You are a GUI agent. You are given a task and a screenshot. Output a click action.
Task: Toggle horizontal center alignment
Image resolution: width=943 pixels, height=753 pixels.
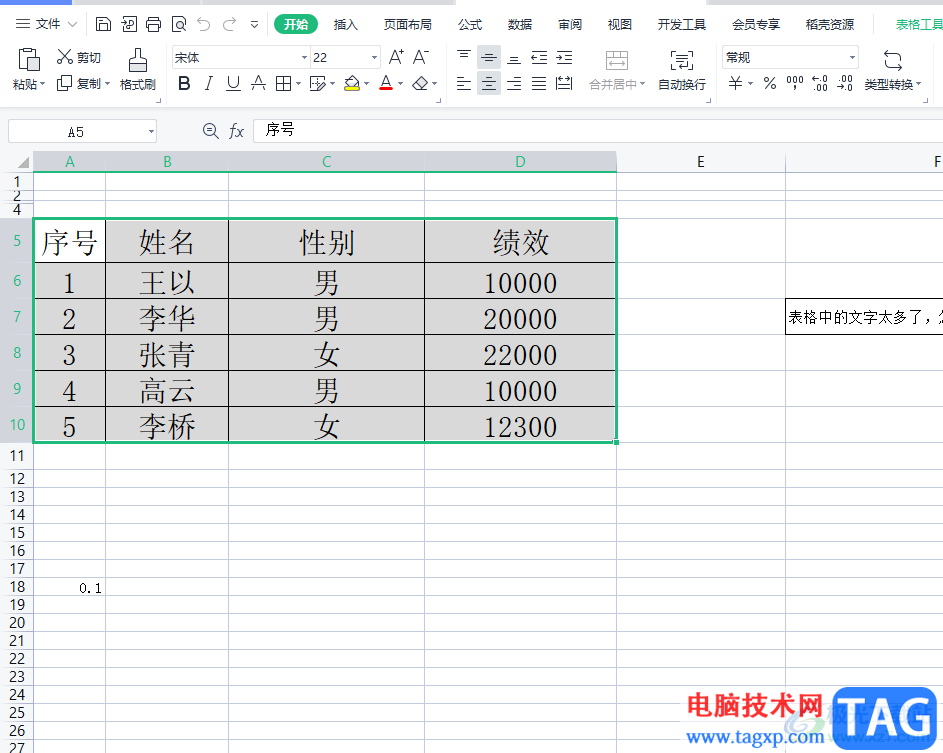(x=489, y=83)
